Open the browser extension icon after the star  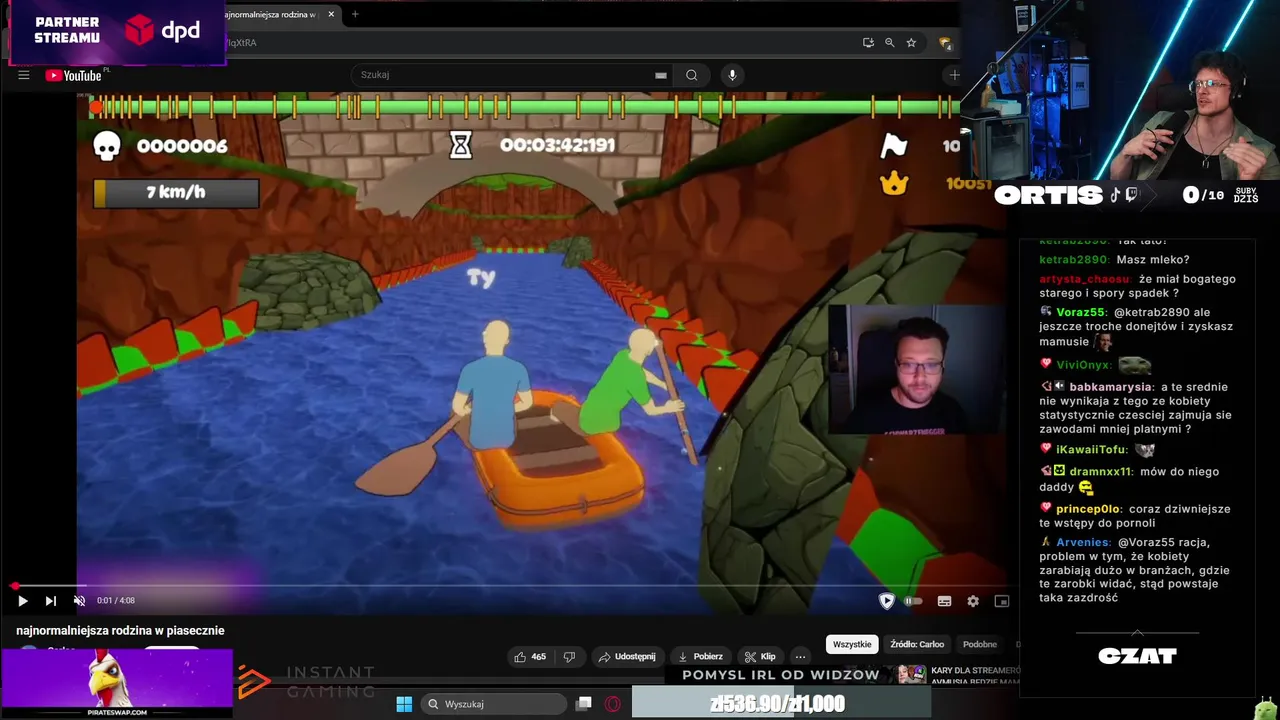tap(944, 43)
